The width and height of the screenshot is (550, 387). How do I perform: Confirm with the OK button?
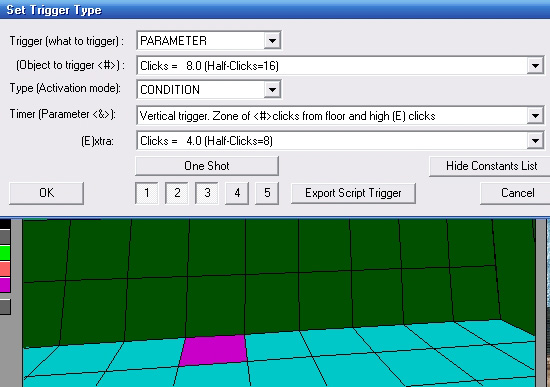pos(46,193)
